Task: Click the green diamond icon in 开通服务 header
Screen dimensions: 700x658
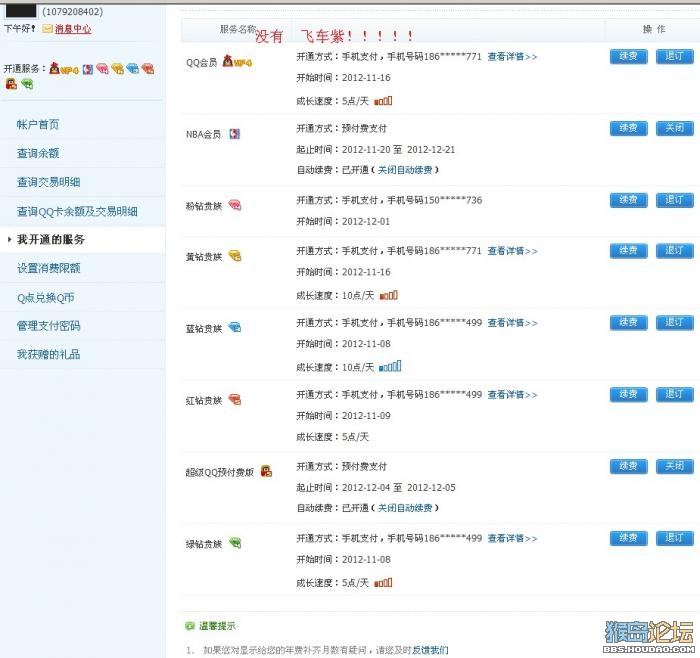Action: click(27, 84)
